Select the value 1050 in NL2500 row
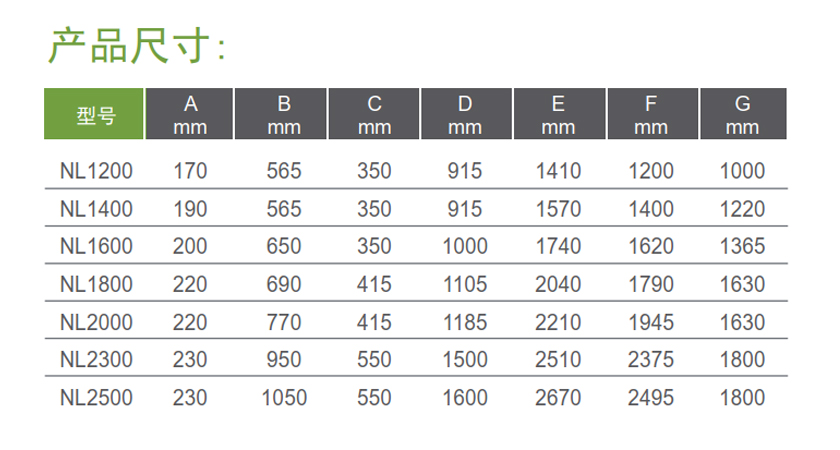Viewport: 840px width, 450px height. [x=284, y=398]
